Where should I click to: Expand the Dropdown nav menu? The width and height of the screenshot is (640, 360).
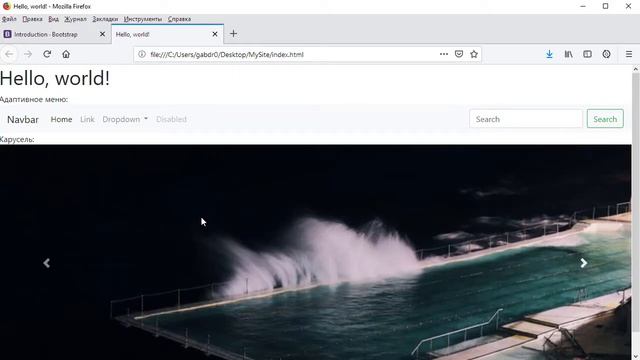125,119
